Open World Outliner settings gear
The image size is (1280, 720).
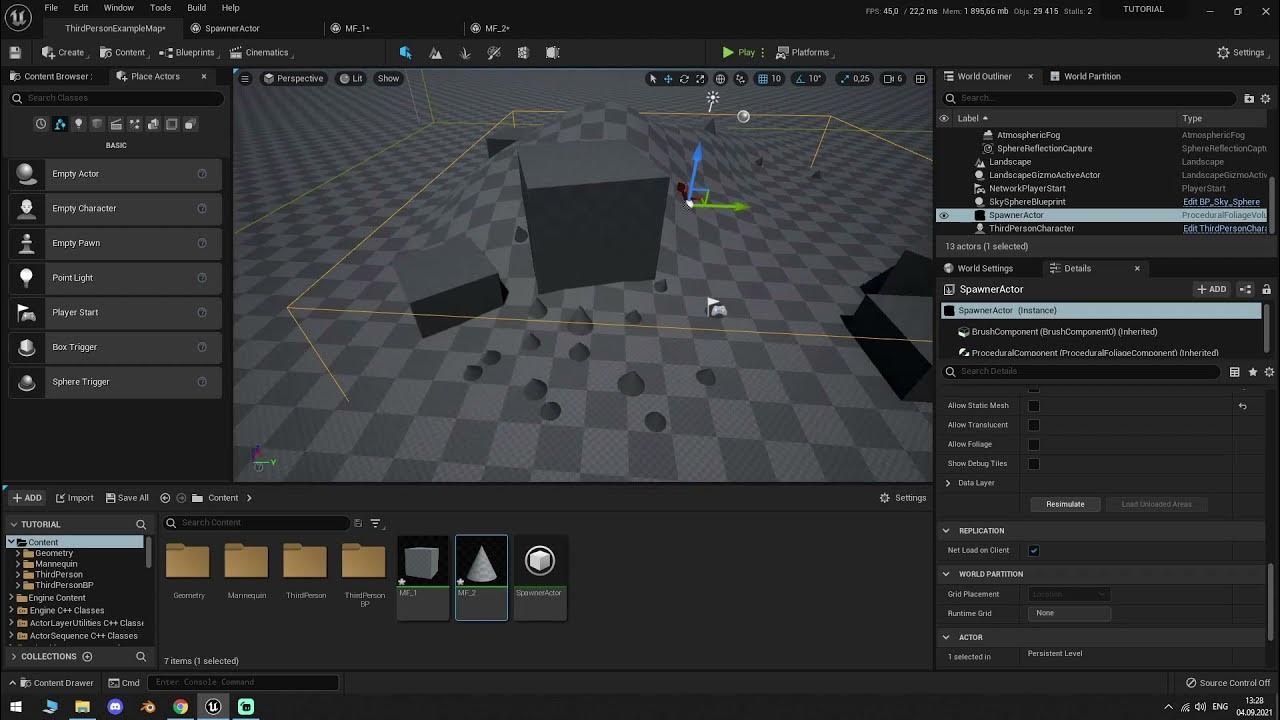click(x=1265, y=98)
